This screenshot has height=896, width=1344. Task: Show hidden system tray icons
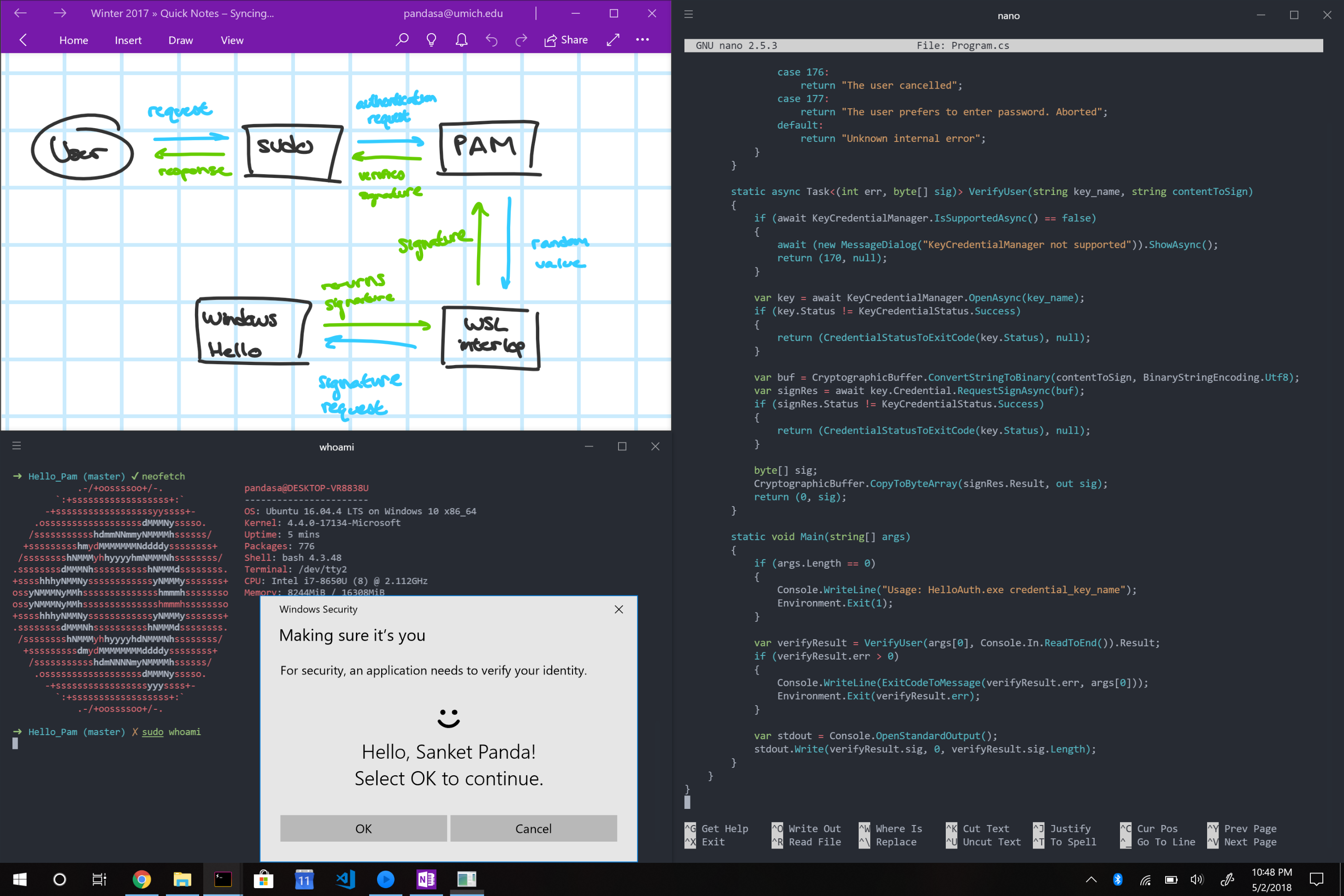tap(1091, 879)
